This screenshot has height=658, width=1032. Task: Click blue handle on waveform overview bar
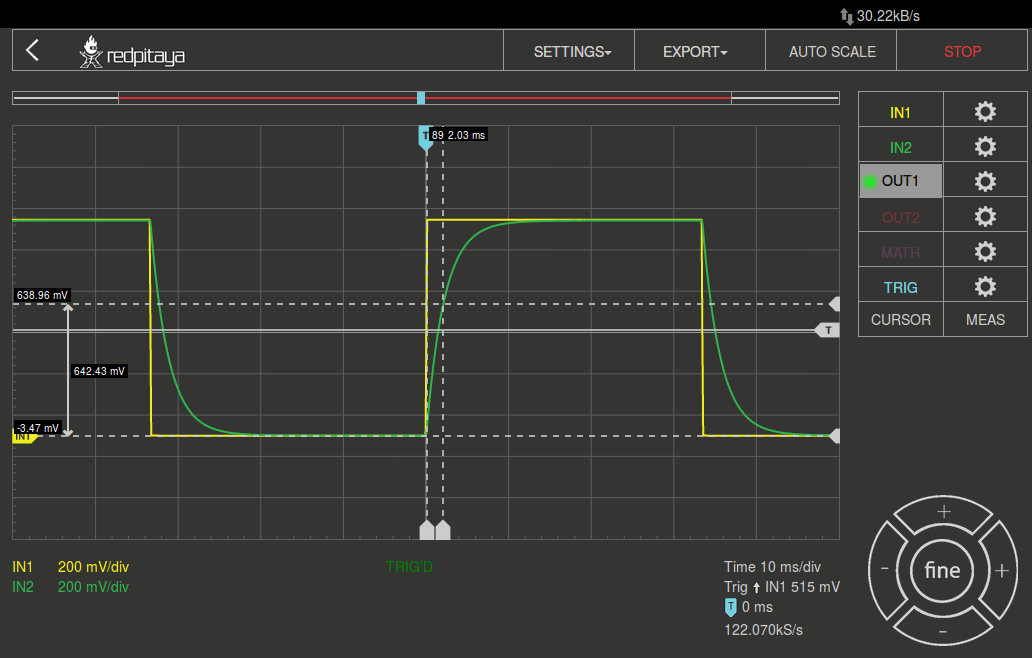(421, 98)
